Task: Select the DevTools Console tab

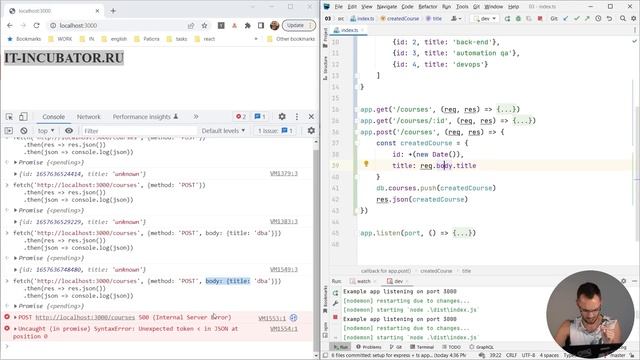Action: click(53, 117)
